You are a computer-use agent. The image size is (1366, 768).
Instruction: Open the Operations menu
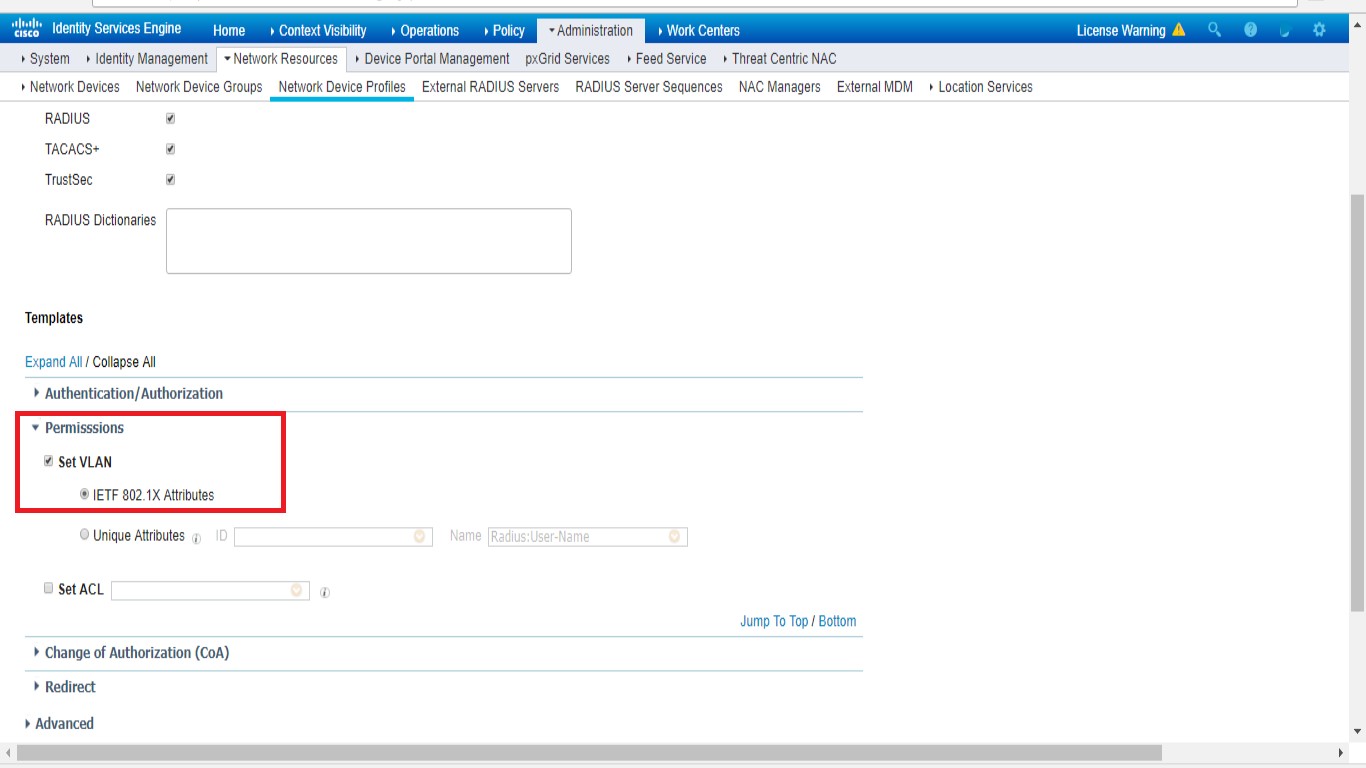click(x=425, y=30)
